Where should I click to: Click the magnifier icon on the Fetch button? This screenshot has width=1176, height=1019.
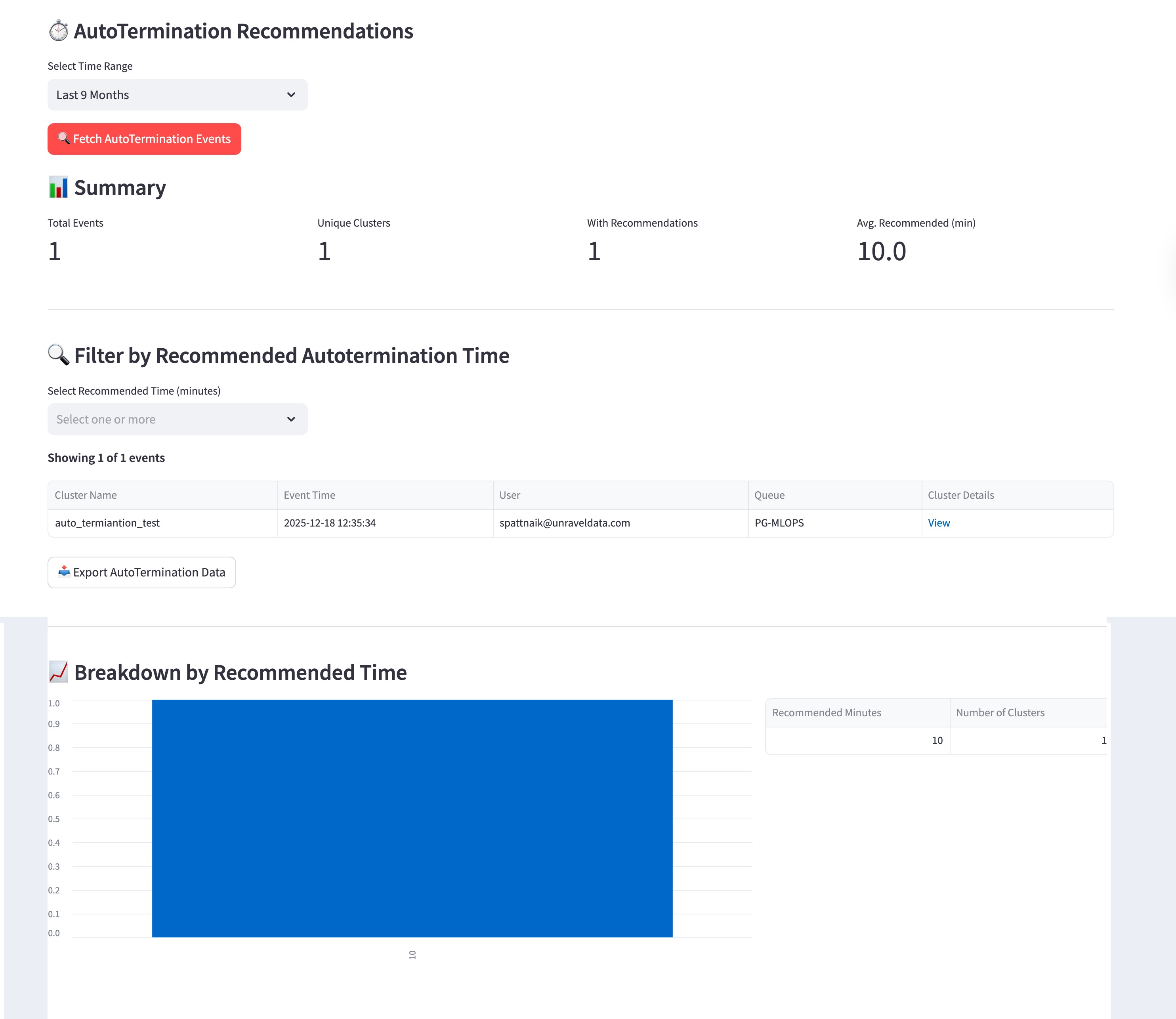click(64, 138)
